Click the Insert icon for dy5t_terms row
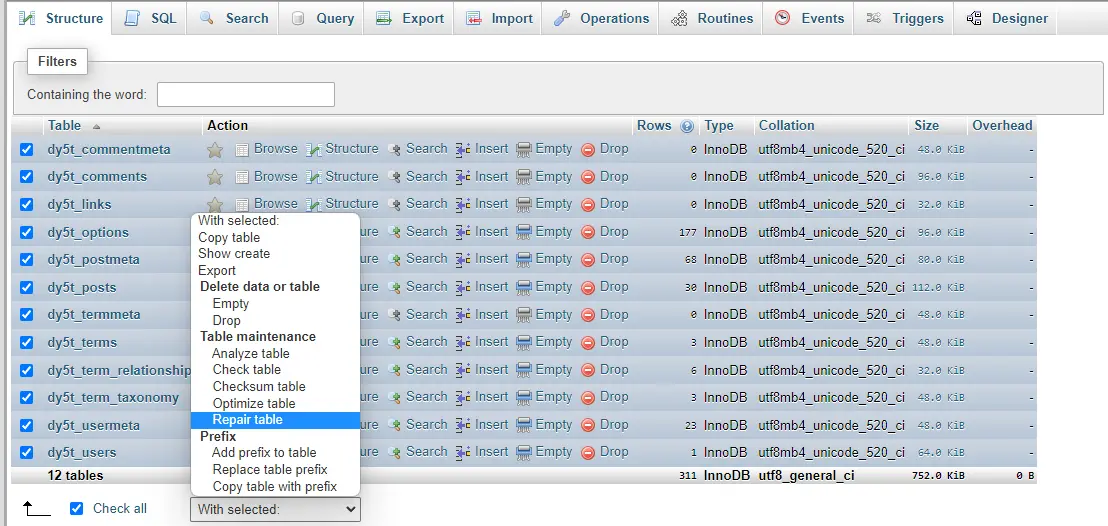The width and height of the screenshot is (1108, 526). coord(464,342)
